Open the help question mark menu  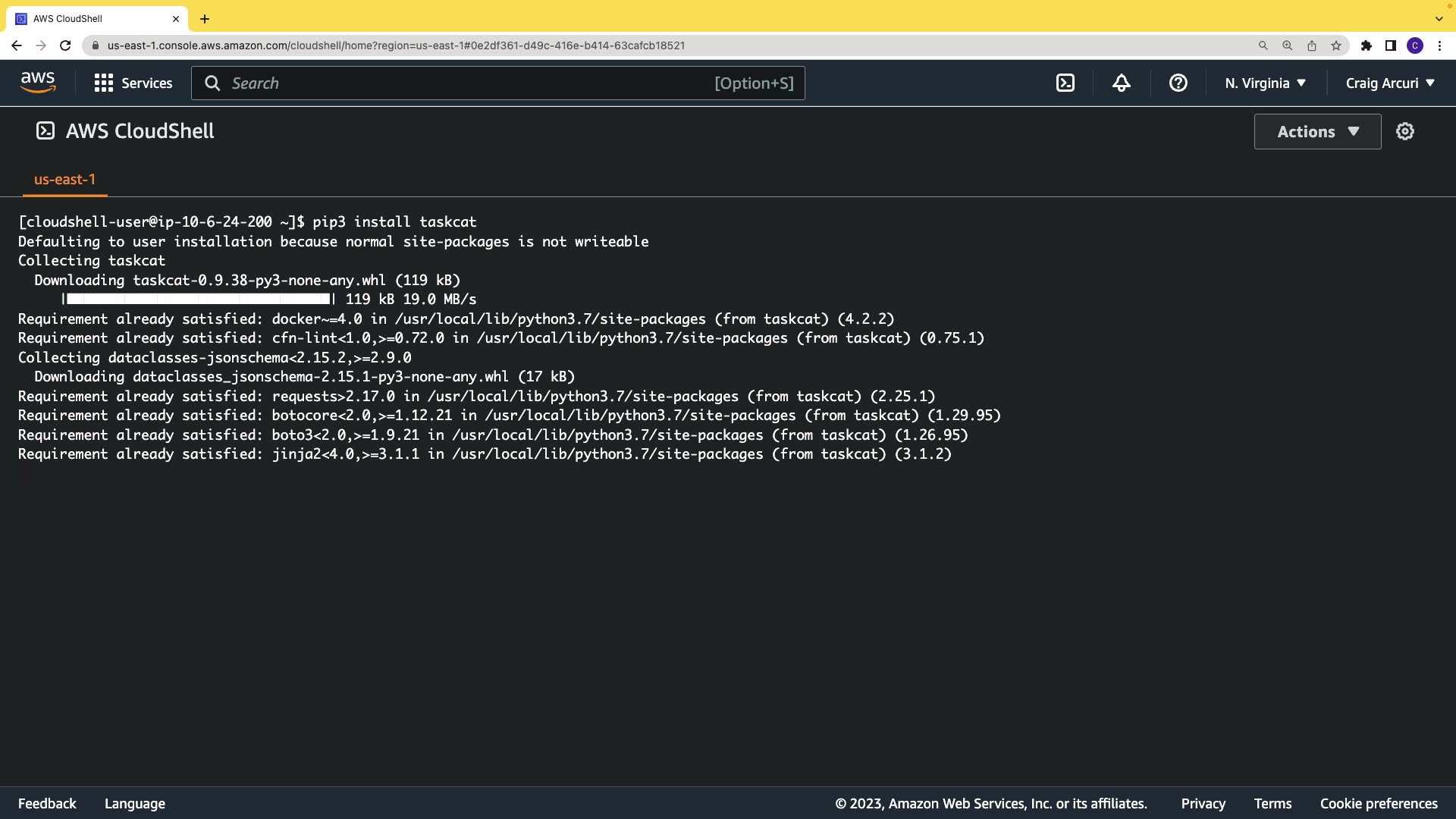click(1178, 83)
